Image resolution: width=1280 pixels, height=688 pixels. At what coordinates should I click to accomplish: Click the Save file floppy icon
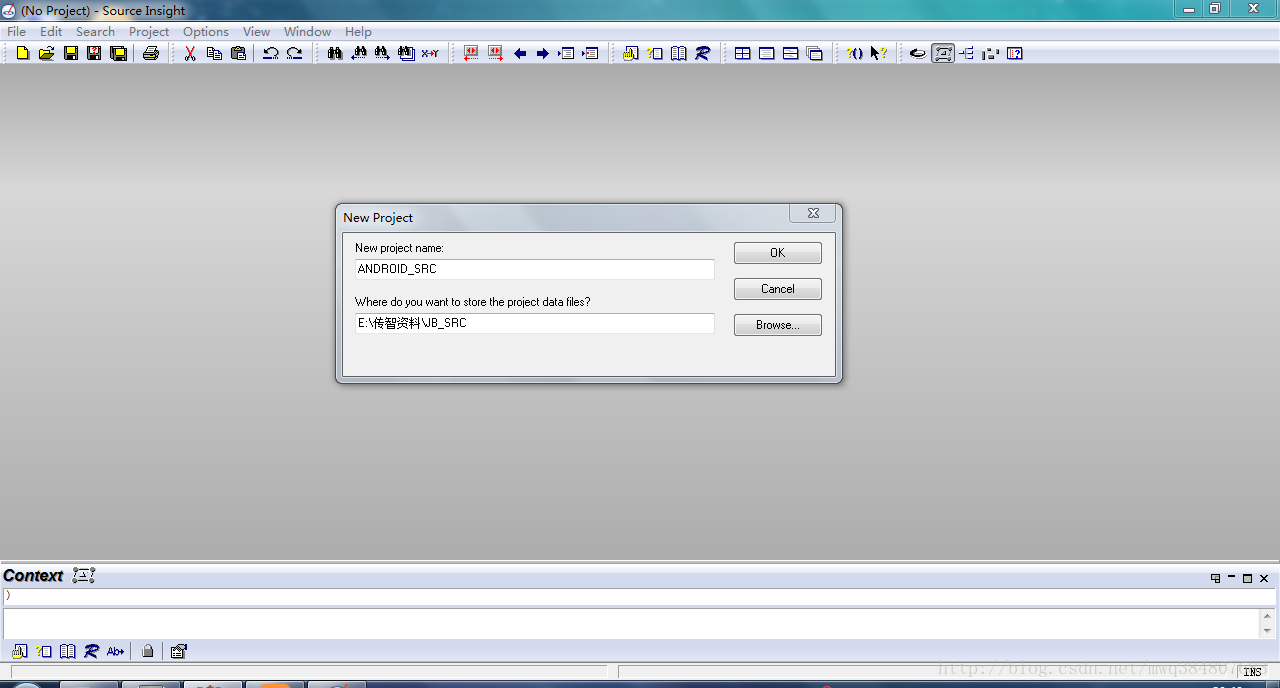71,53
